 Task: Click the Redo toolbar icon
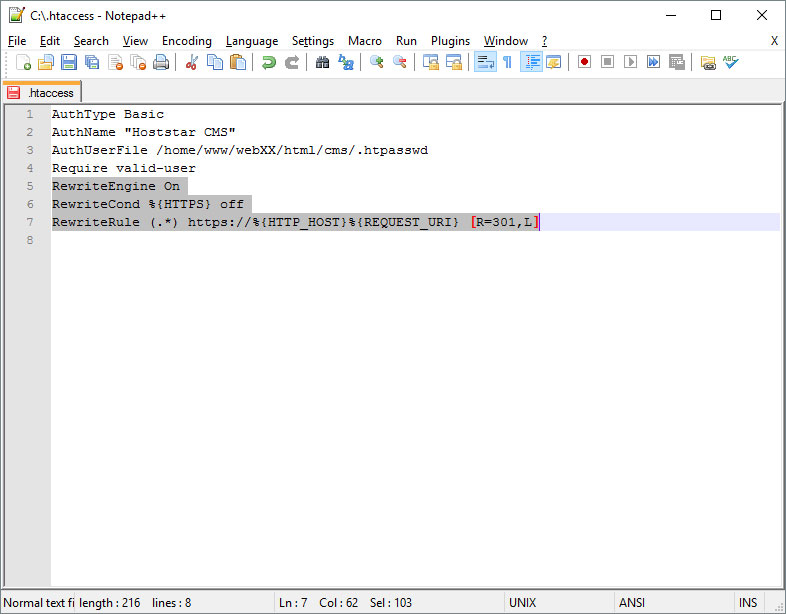click(292, 62)
